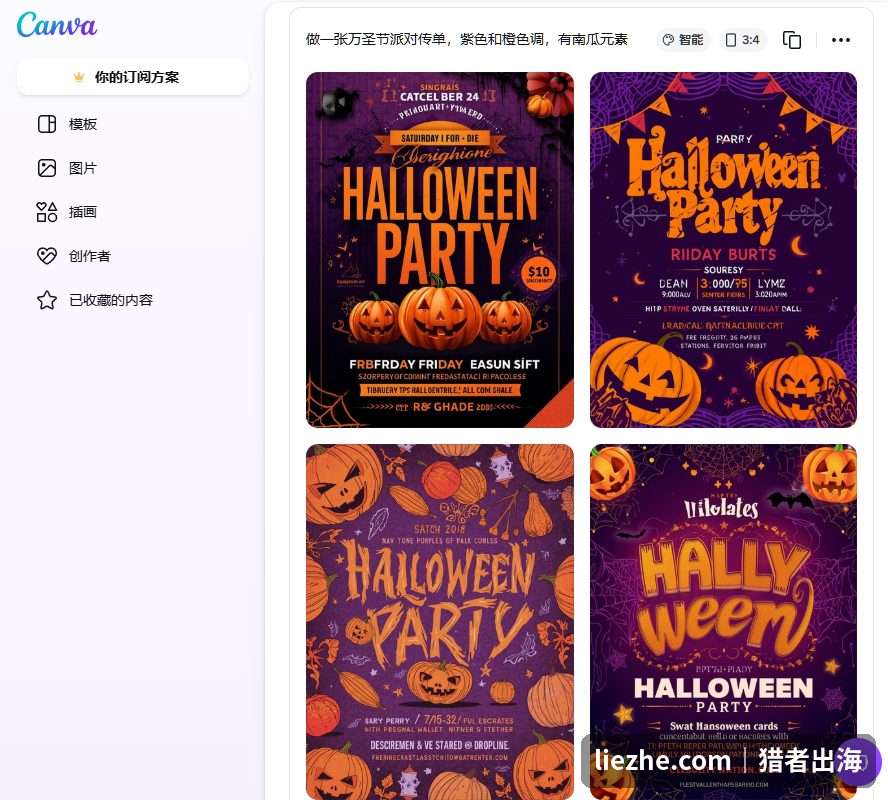The height and width of the screenshot is (800, 888).
Task: Click the 图片 image icon
Action: (47, 168)
